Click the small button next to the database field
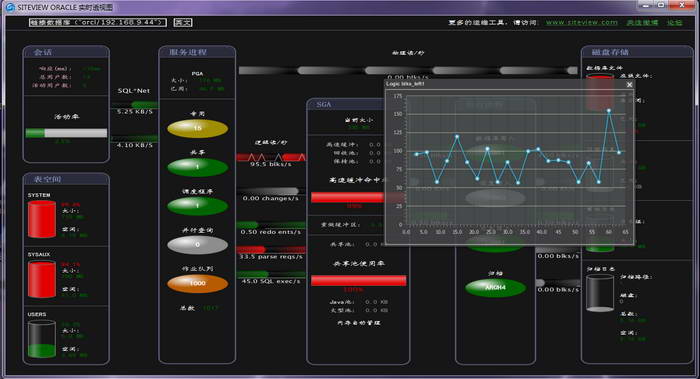700x379 pixels. (x=183, y=22)
